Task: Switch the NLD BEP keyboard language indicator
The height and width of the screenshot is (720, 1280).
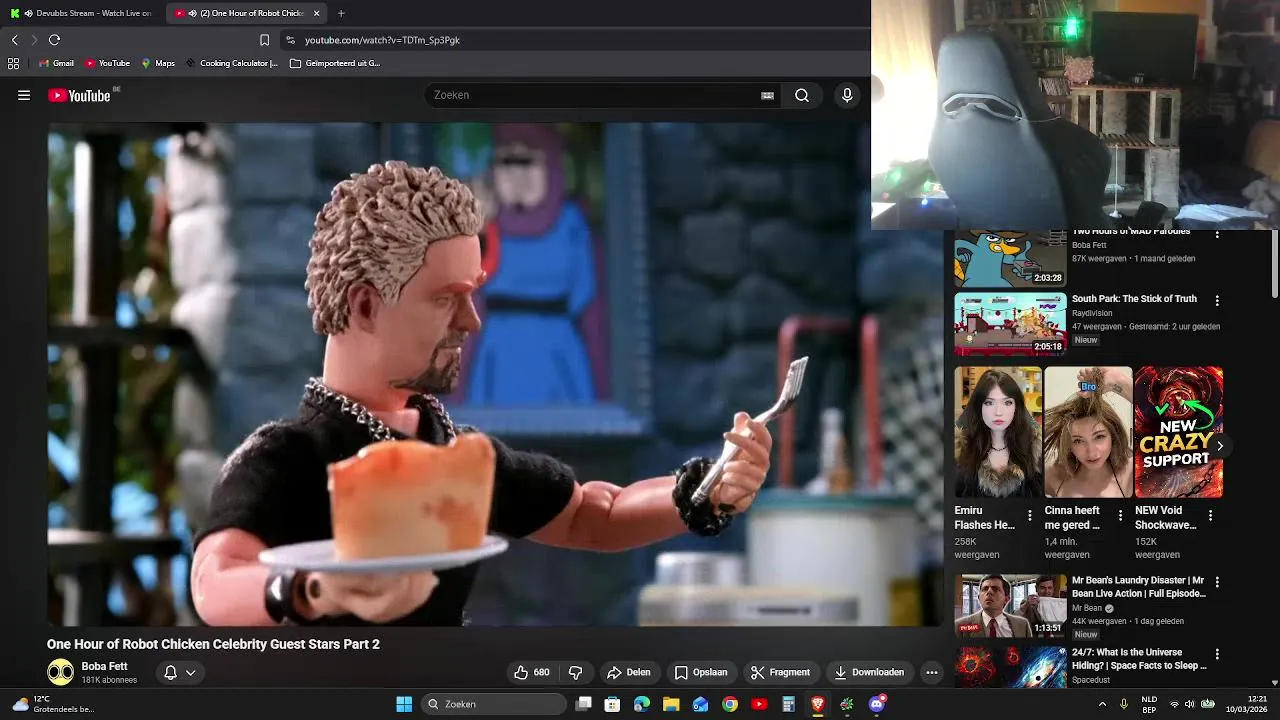Action: (x=1150, y=704)
